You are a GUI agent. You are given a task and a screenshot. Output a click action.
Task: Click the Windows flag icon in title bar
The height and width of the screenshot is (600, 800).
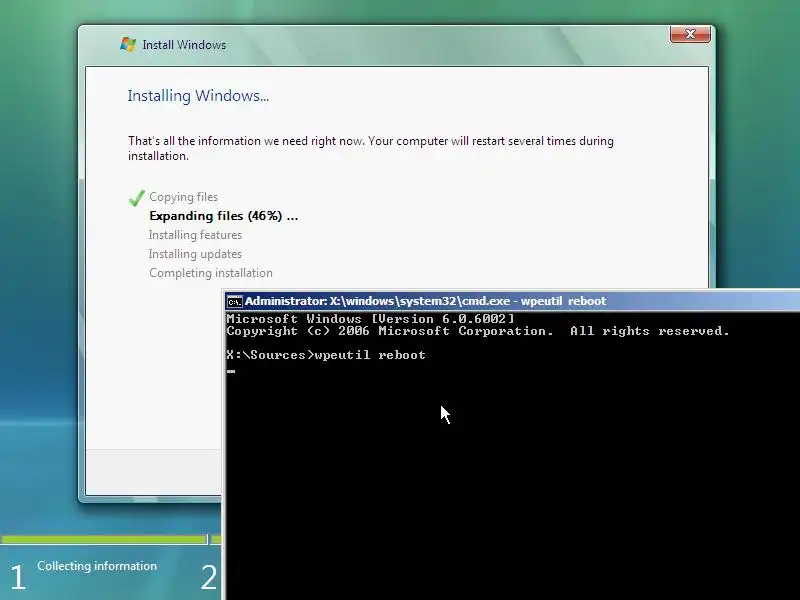[x=128, y=44]
